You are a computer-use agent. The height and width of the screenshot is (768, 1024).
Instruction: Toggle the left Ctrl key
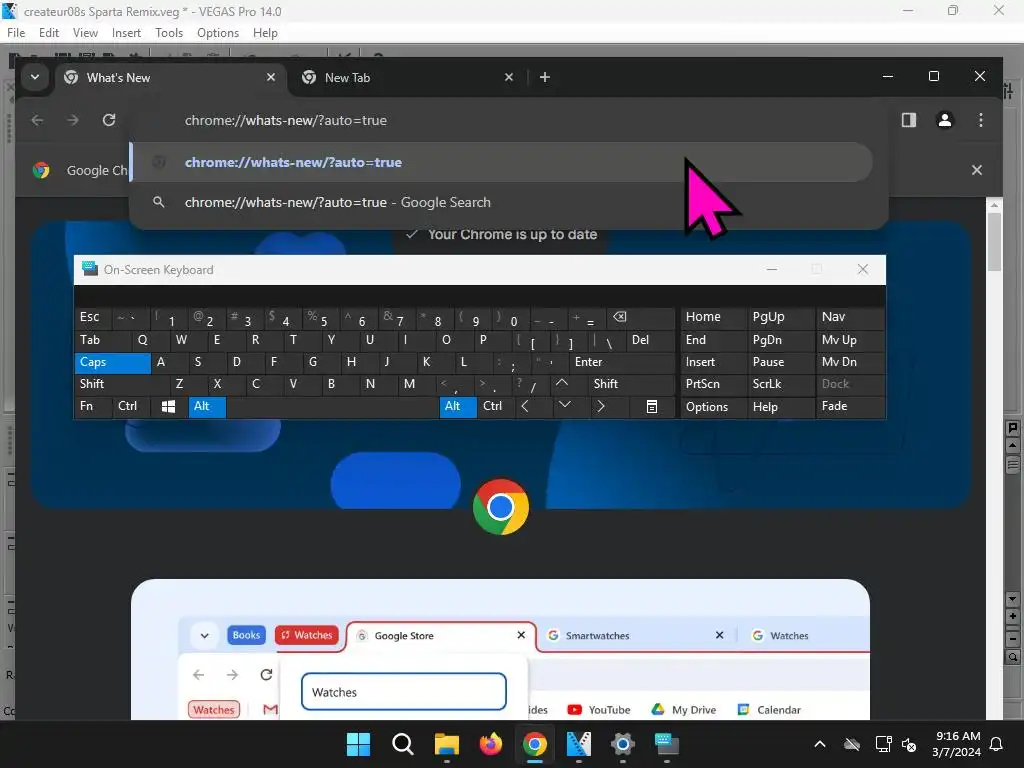[131, 406]
